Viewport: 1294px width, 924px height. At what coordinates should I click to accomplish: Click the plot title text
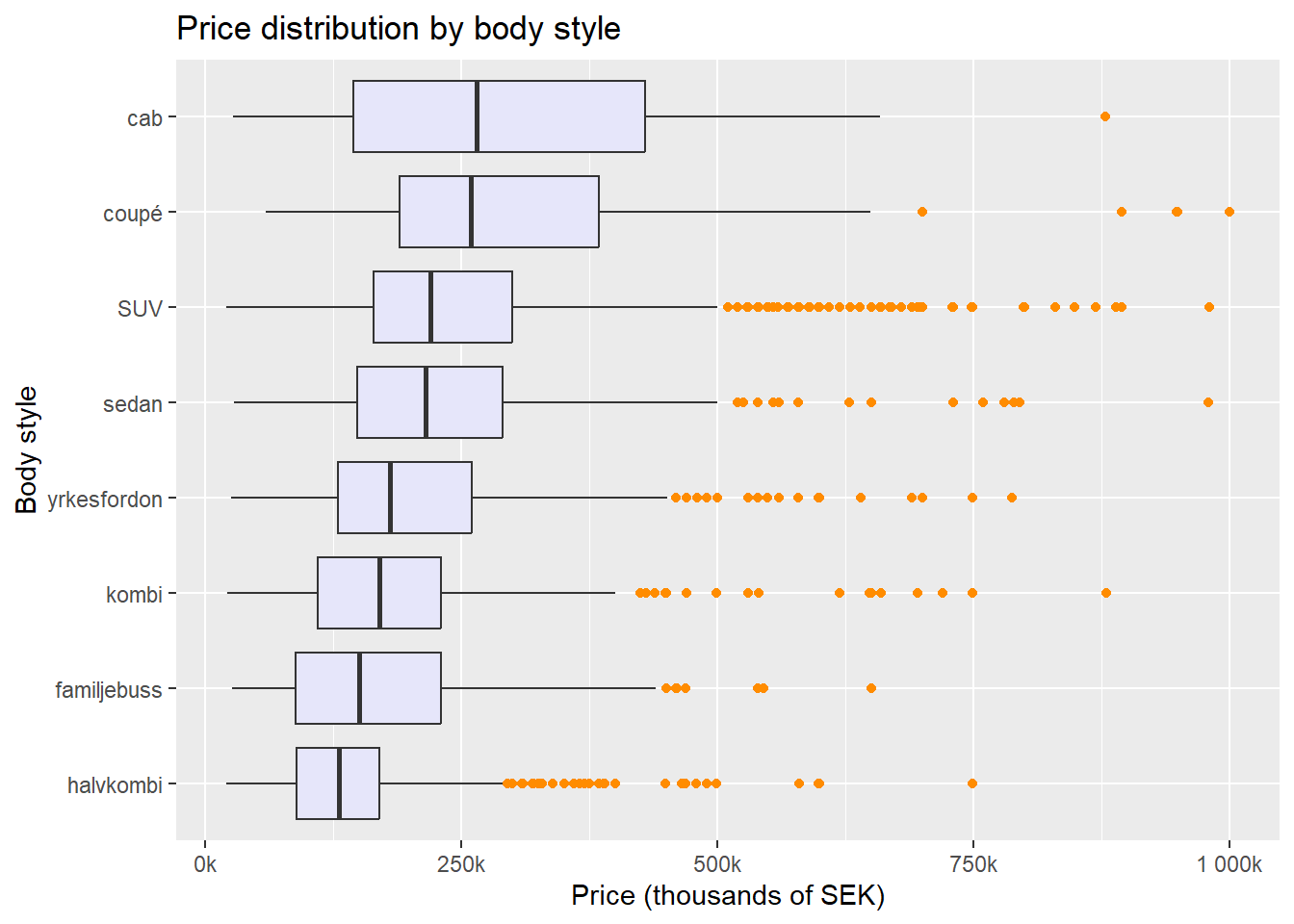399,29
